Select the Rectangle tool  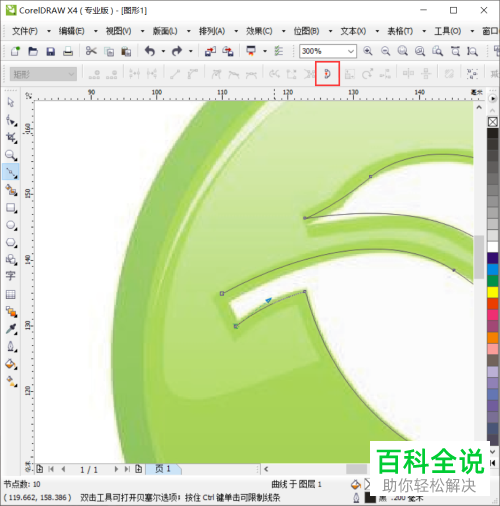point(11,208)
